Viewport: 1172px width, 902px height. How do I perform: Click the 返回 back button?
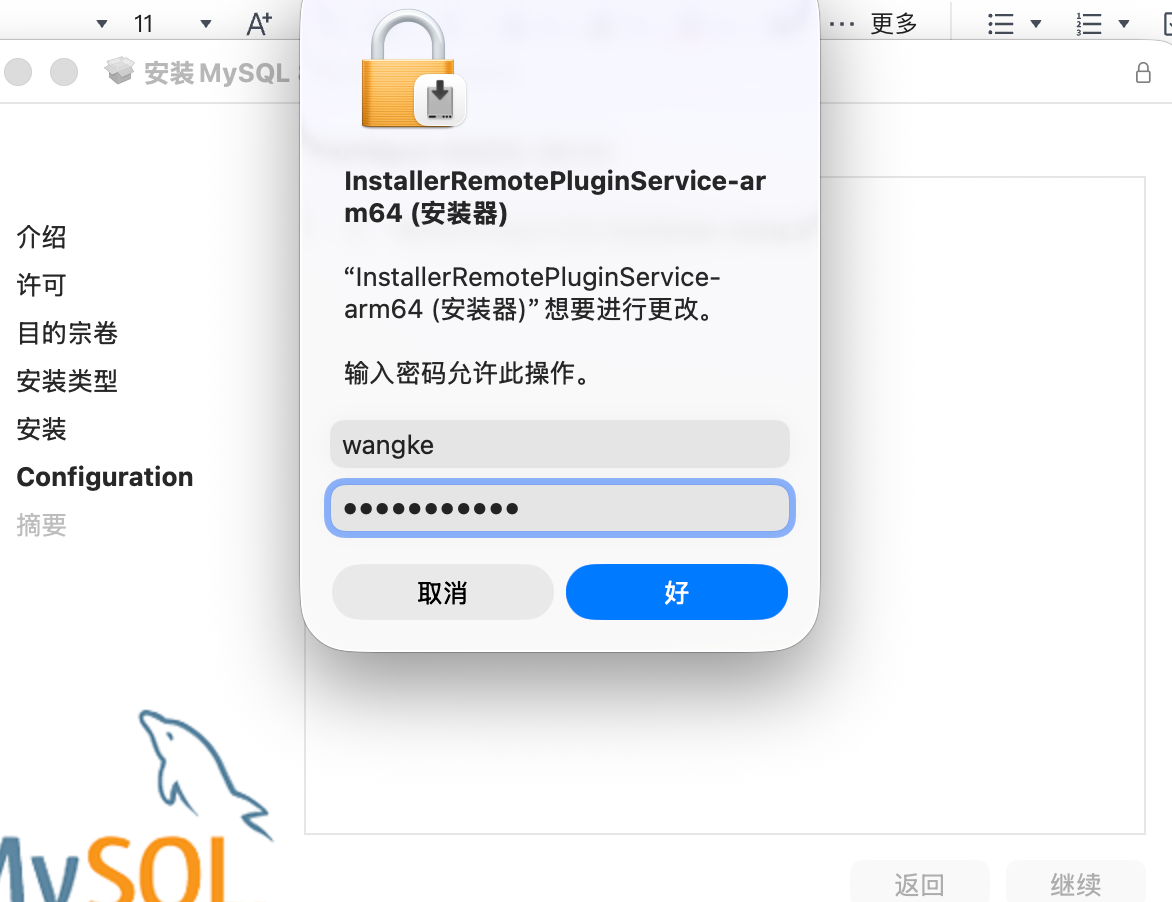[919, 884]
